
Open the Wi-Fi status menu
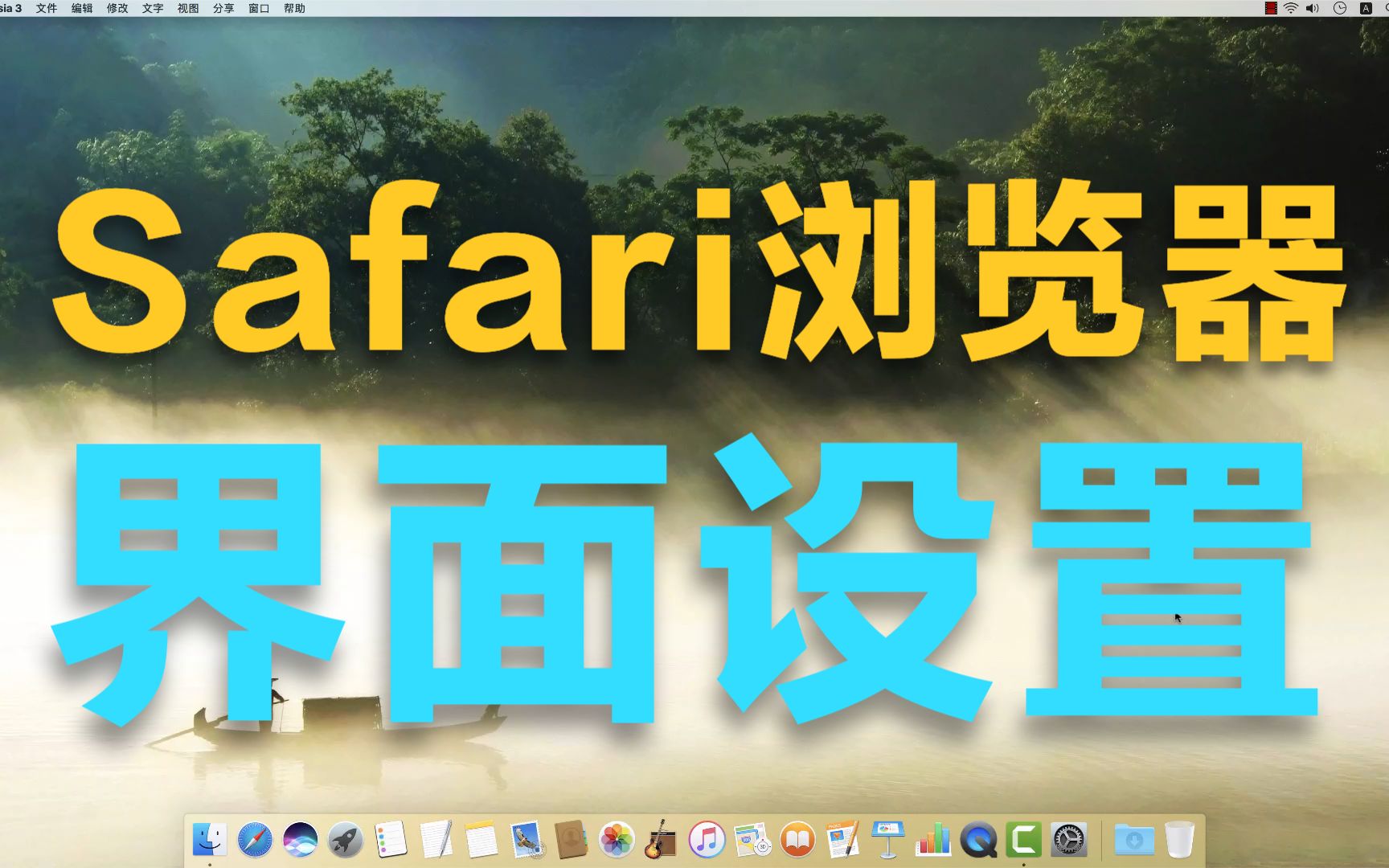point(1291,8)
